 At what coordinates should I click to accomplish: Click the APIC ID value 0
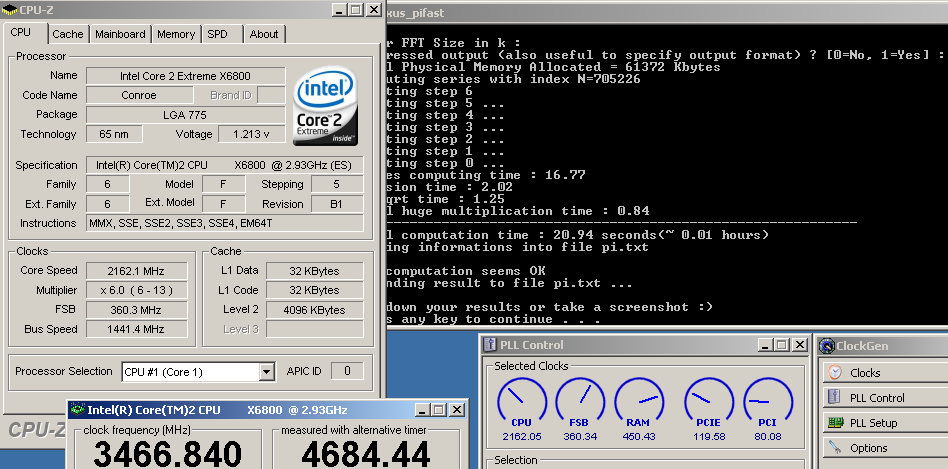347,371
